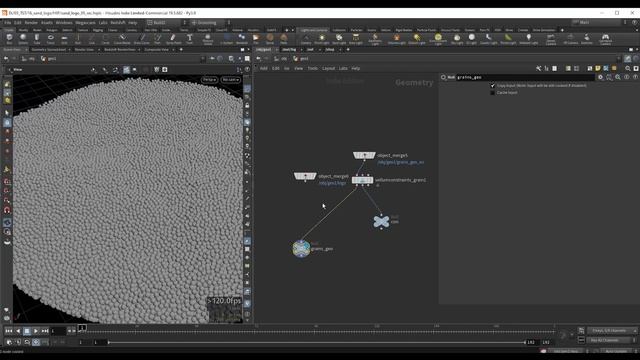Screen dimensions: 640x360
Task: Open the network editor Layout menu
Action: click(328, 69)
